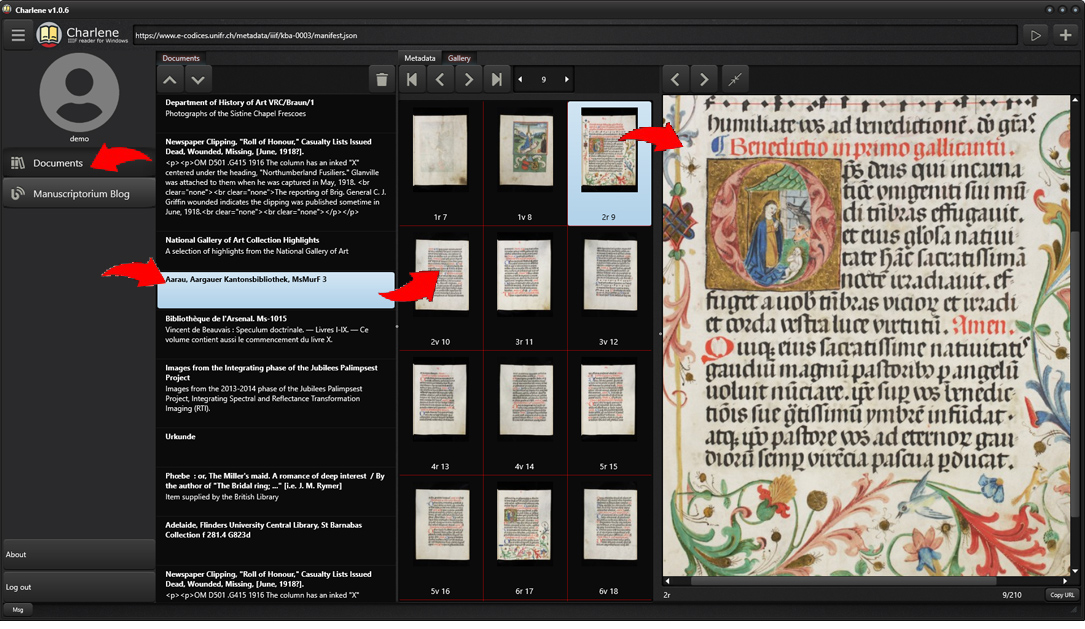The height and width of the screenshot is (629, 1085).
Task: Open the hamburger menu
Action: (x=18, y=35)
